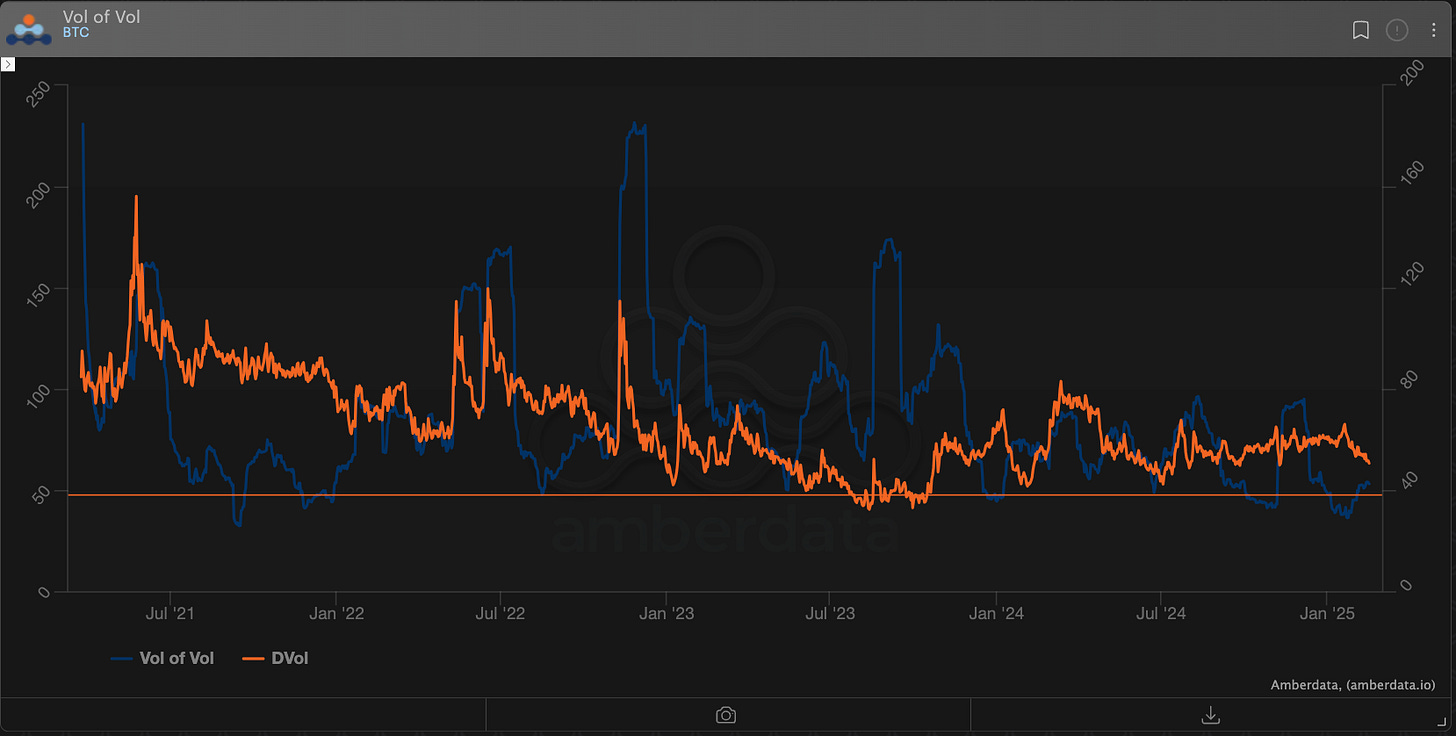Expand the side panel chevron arrow

pos(8,64)
